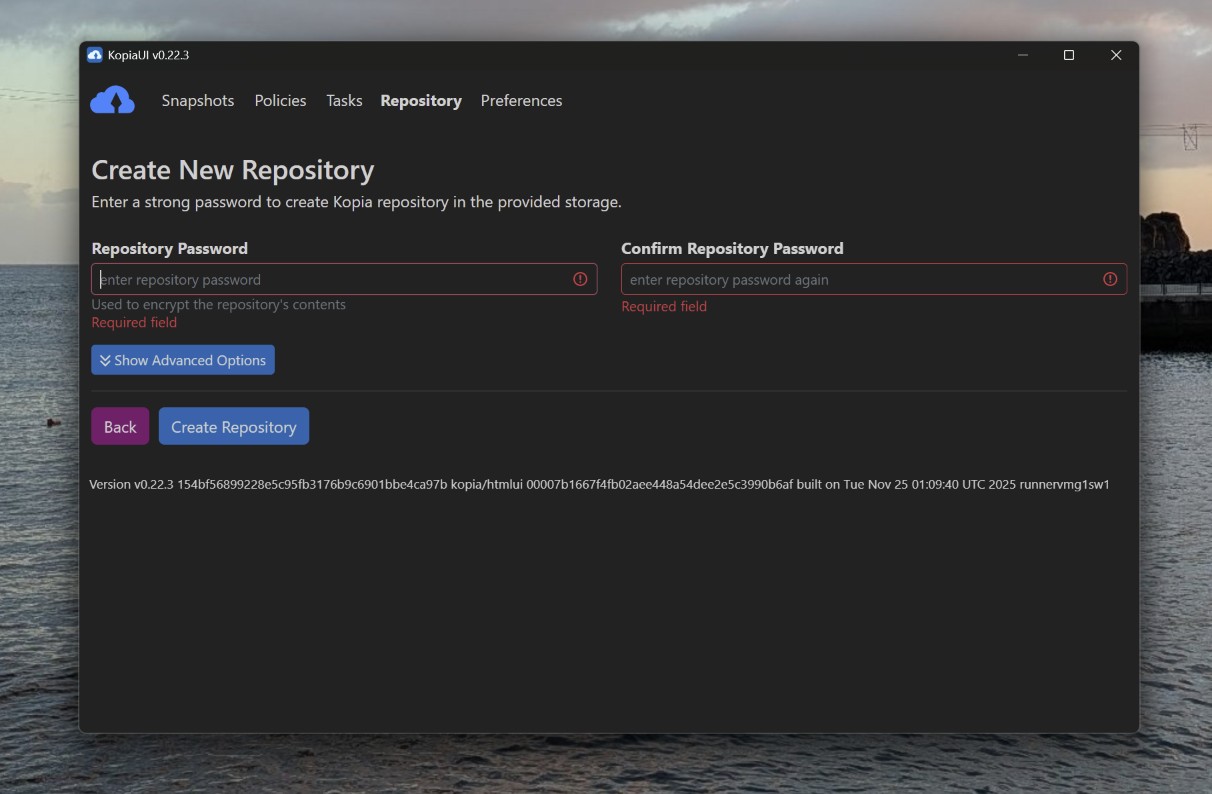This screenshot has width=1212, height=794.
Task: Click the 'Repository Password' label
Action: pos(170,248)
